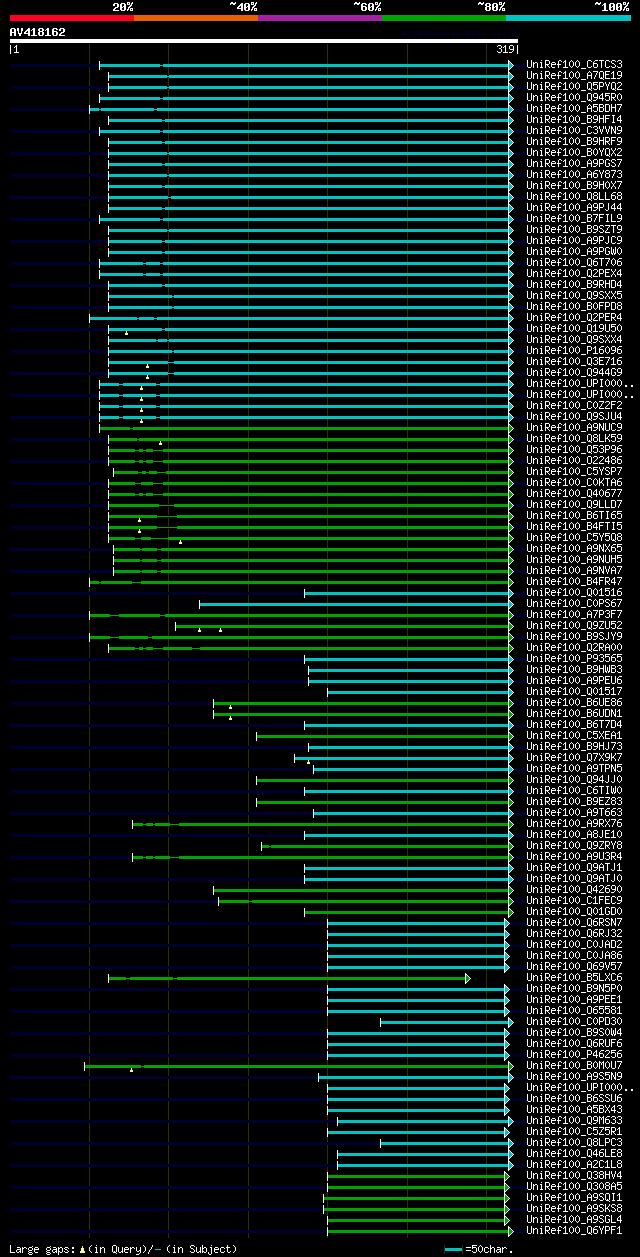This screenshot has width=640, height=1257.
Task: Open hit UniRef100_A7QE19
Action: [574, 76]
